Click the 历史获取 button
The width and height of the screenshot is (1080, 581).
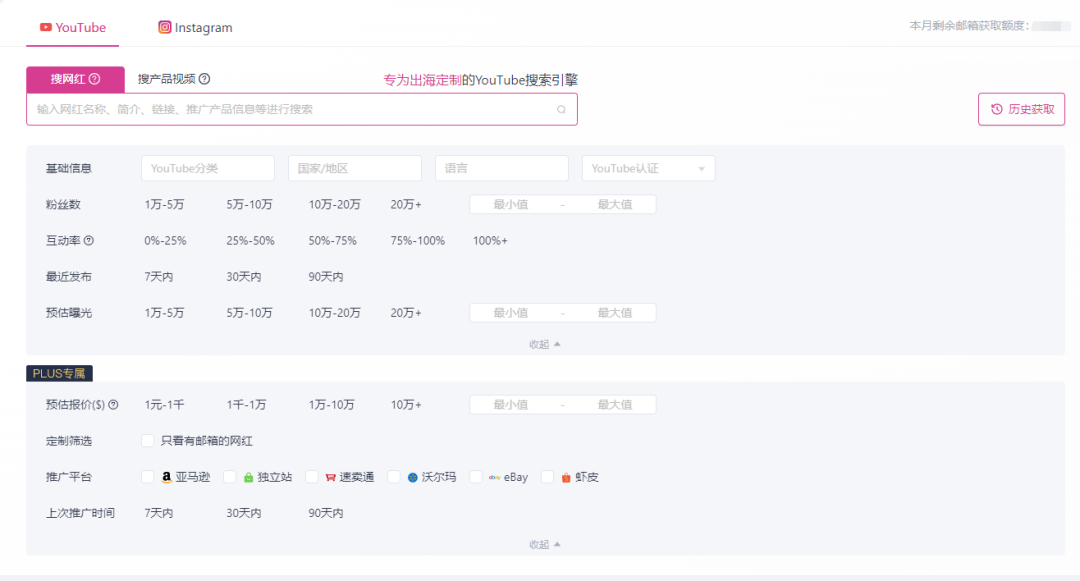[1021, 109]
